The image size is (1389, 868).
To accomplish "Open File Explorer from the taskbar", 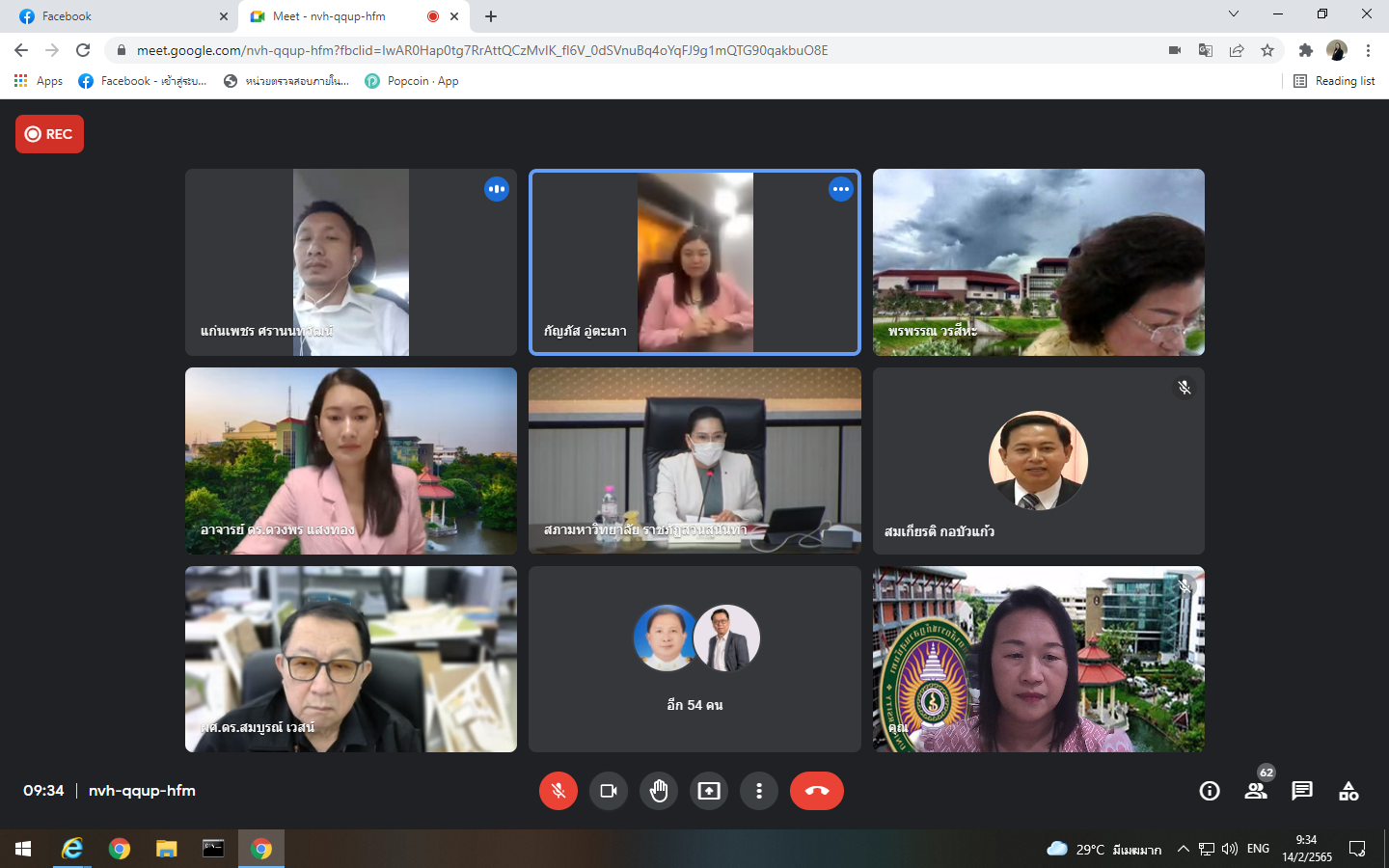I will pyautogui.click(x=167, y=849).
